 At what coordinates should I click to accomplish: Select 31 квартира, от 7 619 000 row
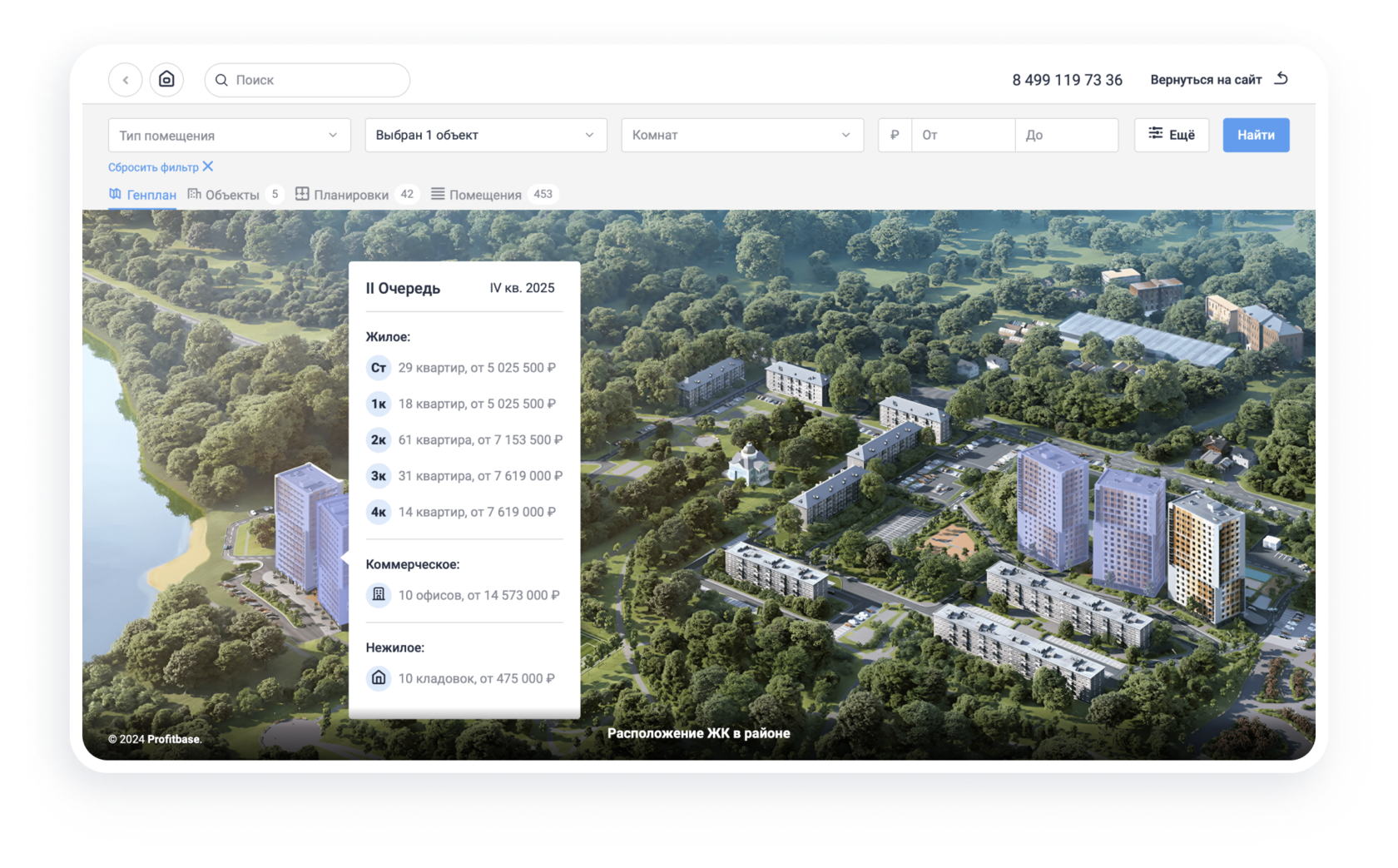(x=464, y=476)
